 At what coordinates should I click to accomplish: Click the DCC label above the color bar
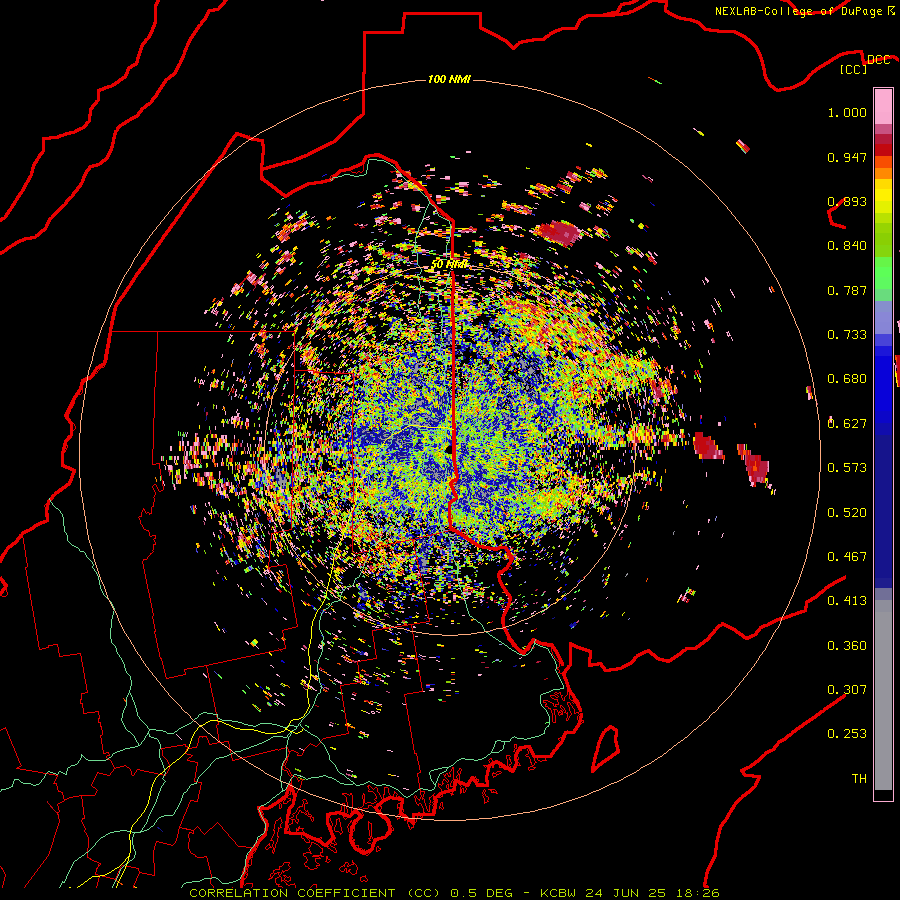(878, 60)
